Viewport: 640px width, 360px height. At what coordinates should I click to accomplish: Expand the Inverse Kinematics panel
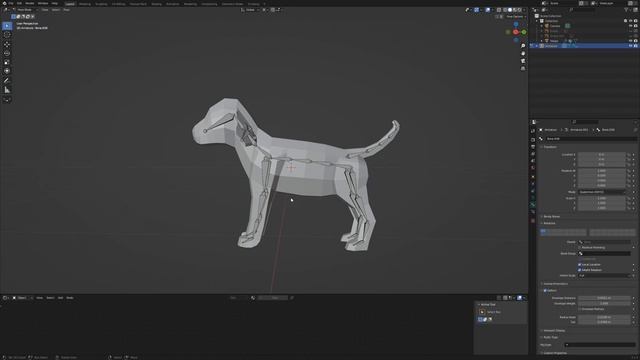coord(555,284)
